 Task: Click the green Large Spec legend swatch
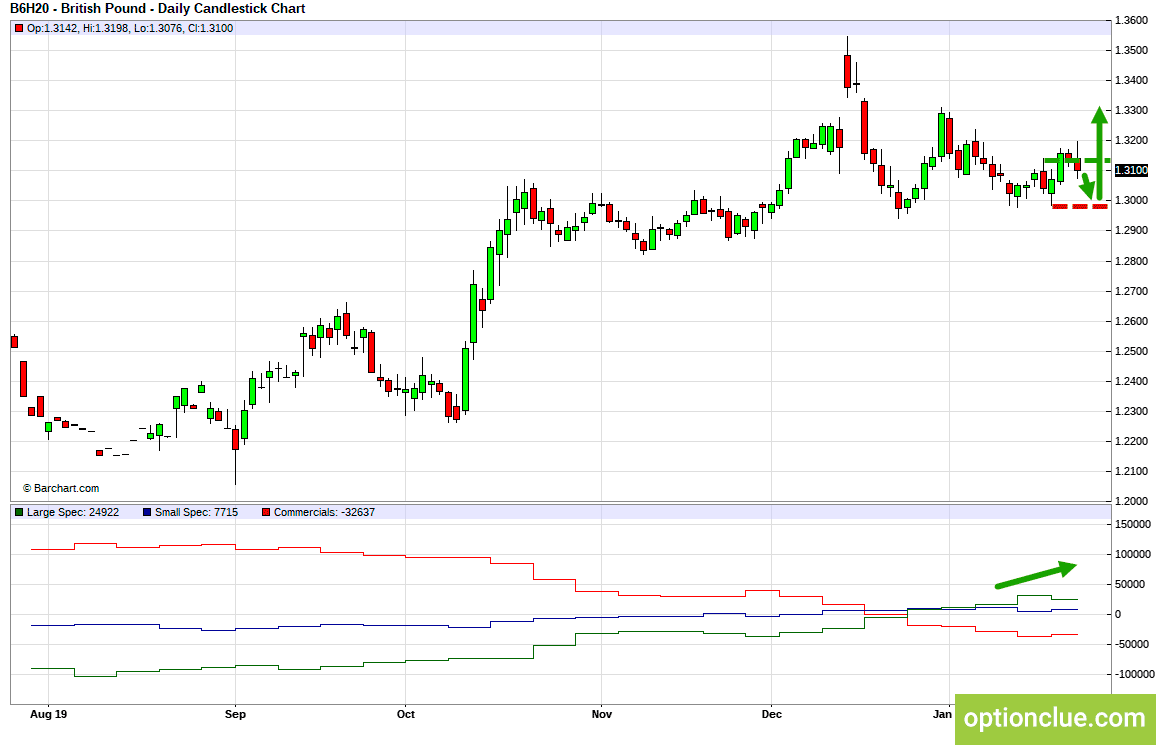tap(19, 512)
